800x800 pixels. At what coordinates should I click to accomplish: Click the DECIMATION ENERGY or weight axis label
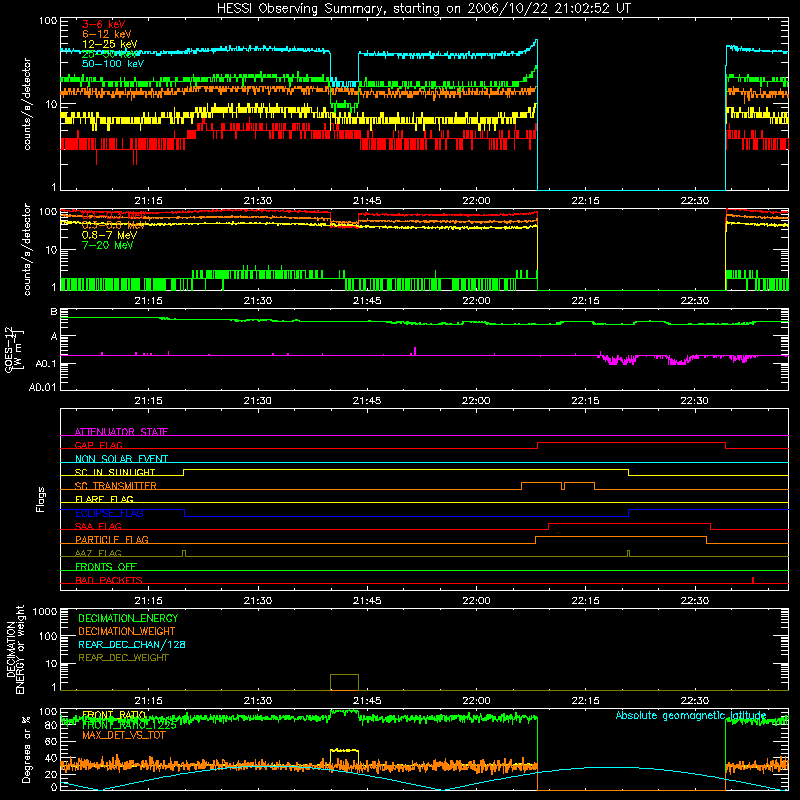click(x=15, y=649)
